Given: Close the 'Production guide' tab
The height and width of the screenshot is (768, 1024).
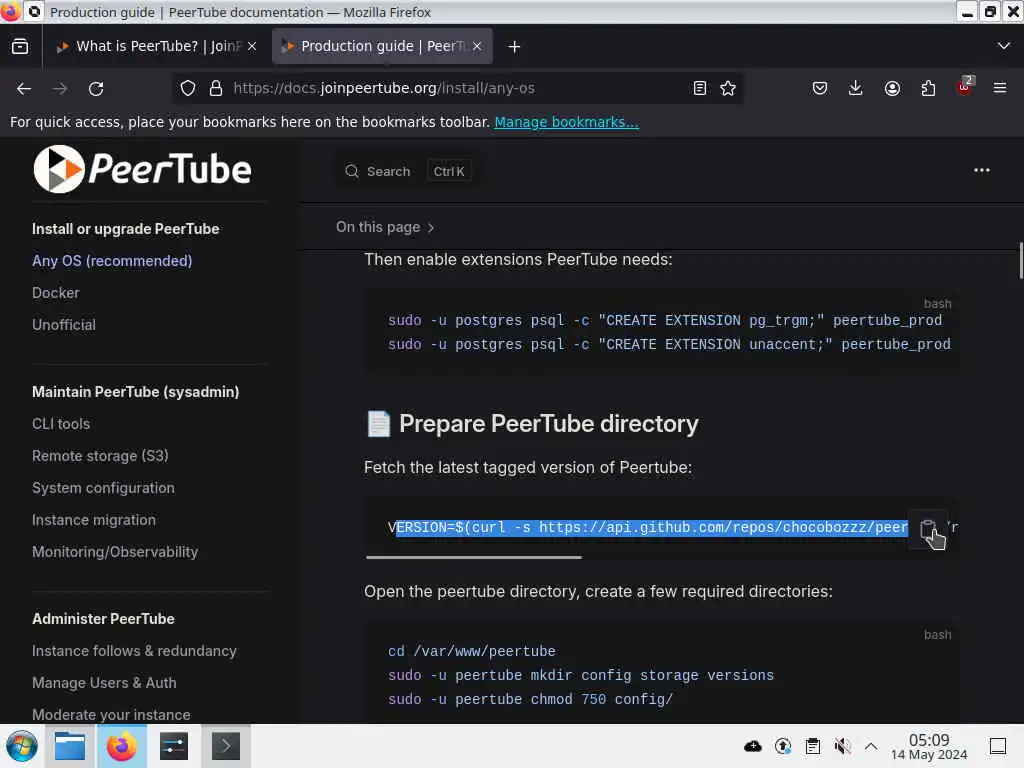Looking at the screenshot, I should tap(477, 46).
